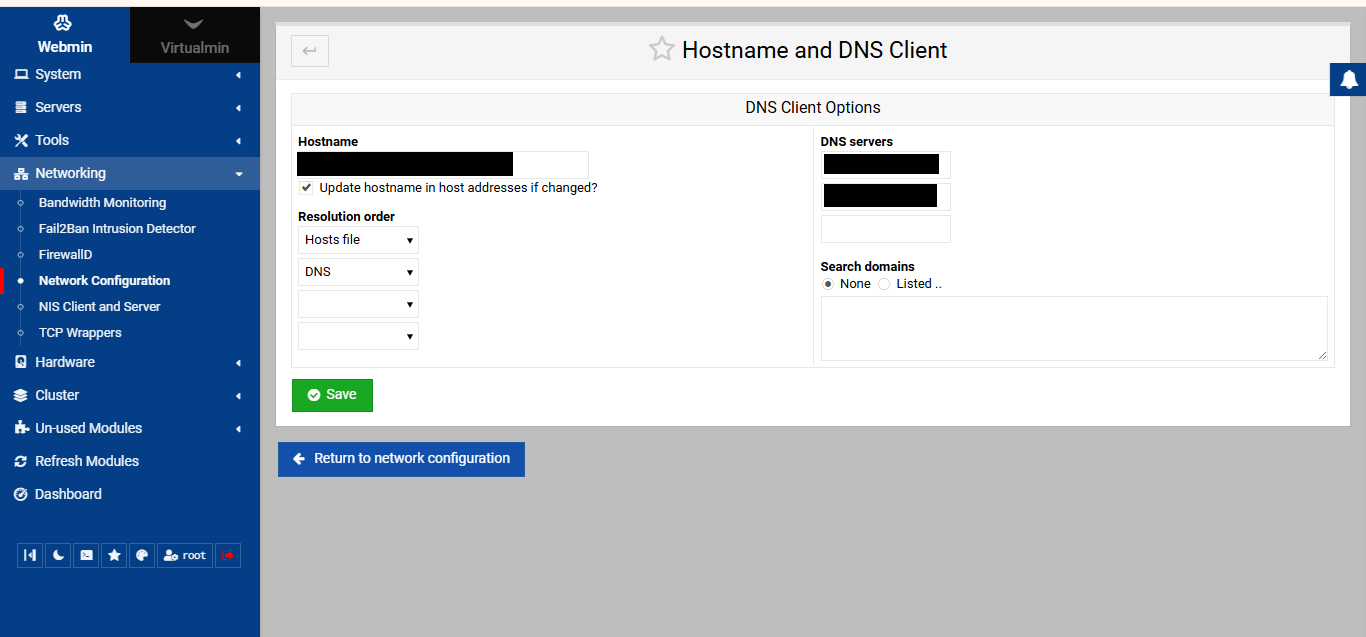
Task: Switch to Virtualmin tab
Action: [x=195, y=35]
